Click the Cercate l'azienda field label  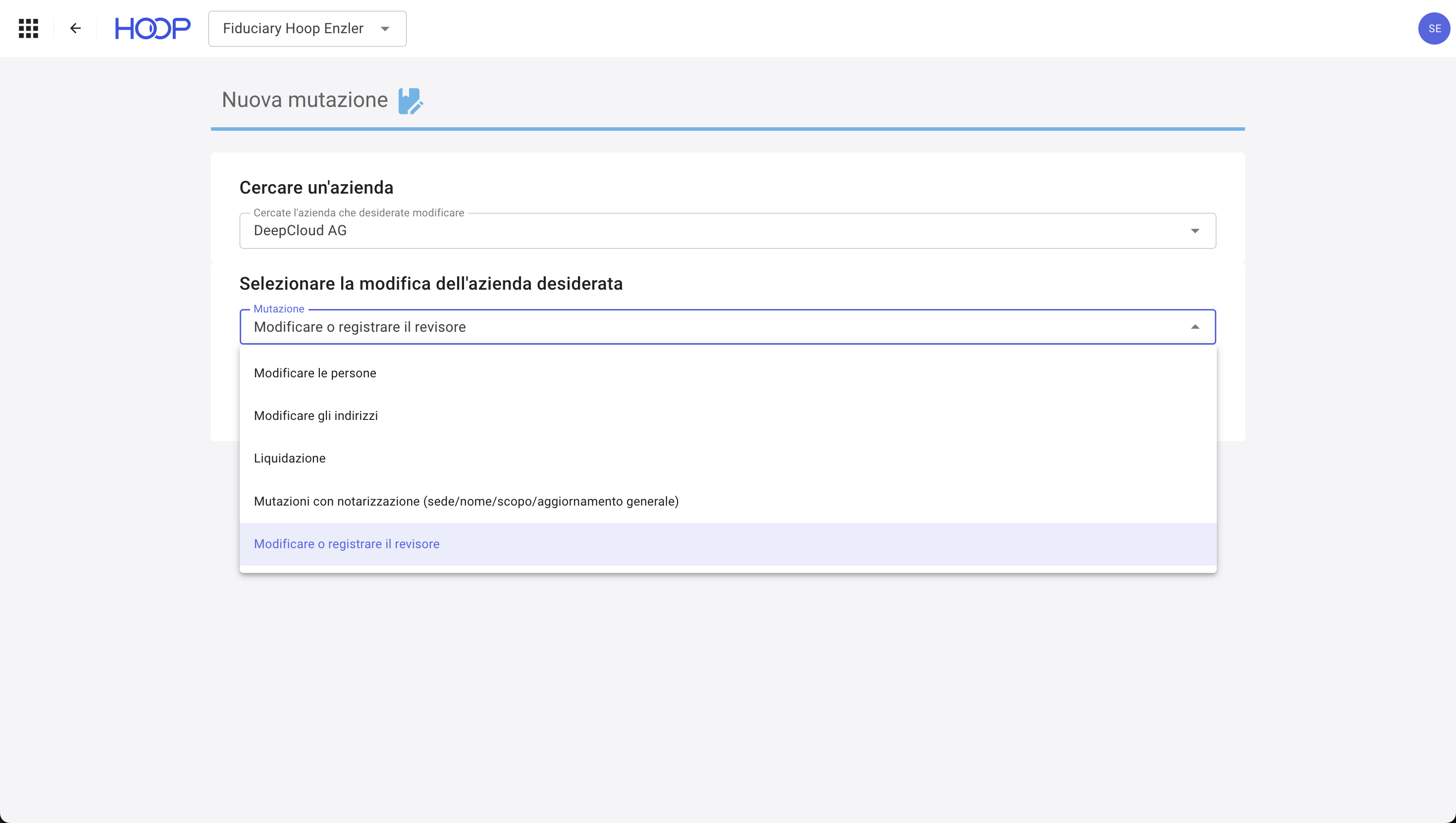tap(359, 212)
